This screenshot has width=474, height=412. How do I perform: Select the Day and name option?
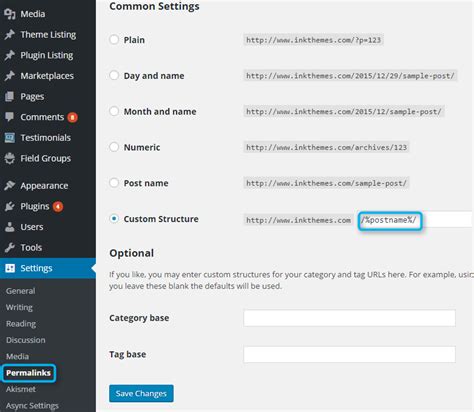point(114,75)
